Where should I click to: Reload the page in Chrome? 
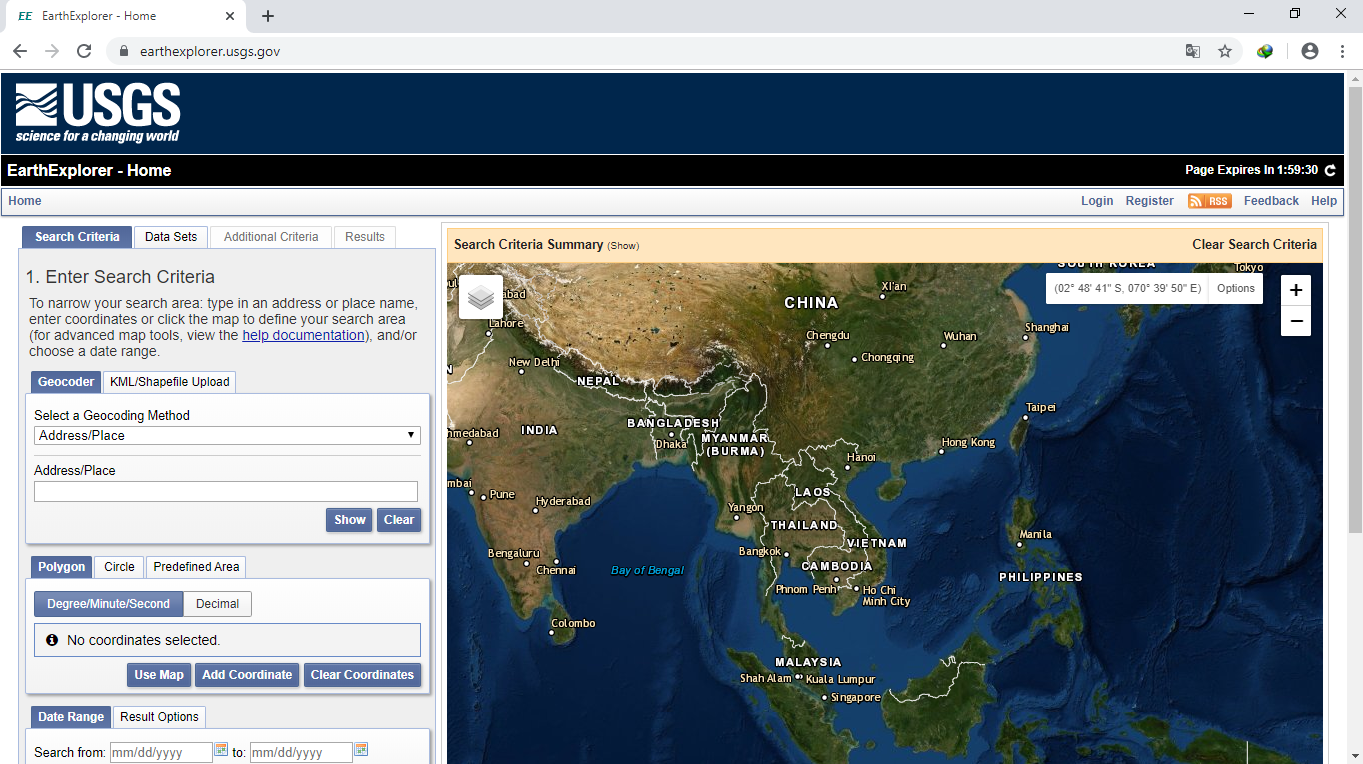click(x=84, y=51)
